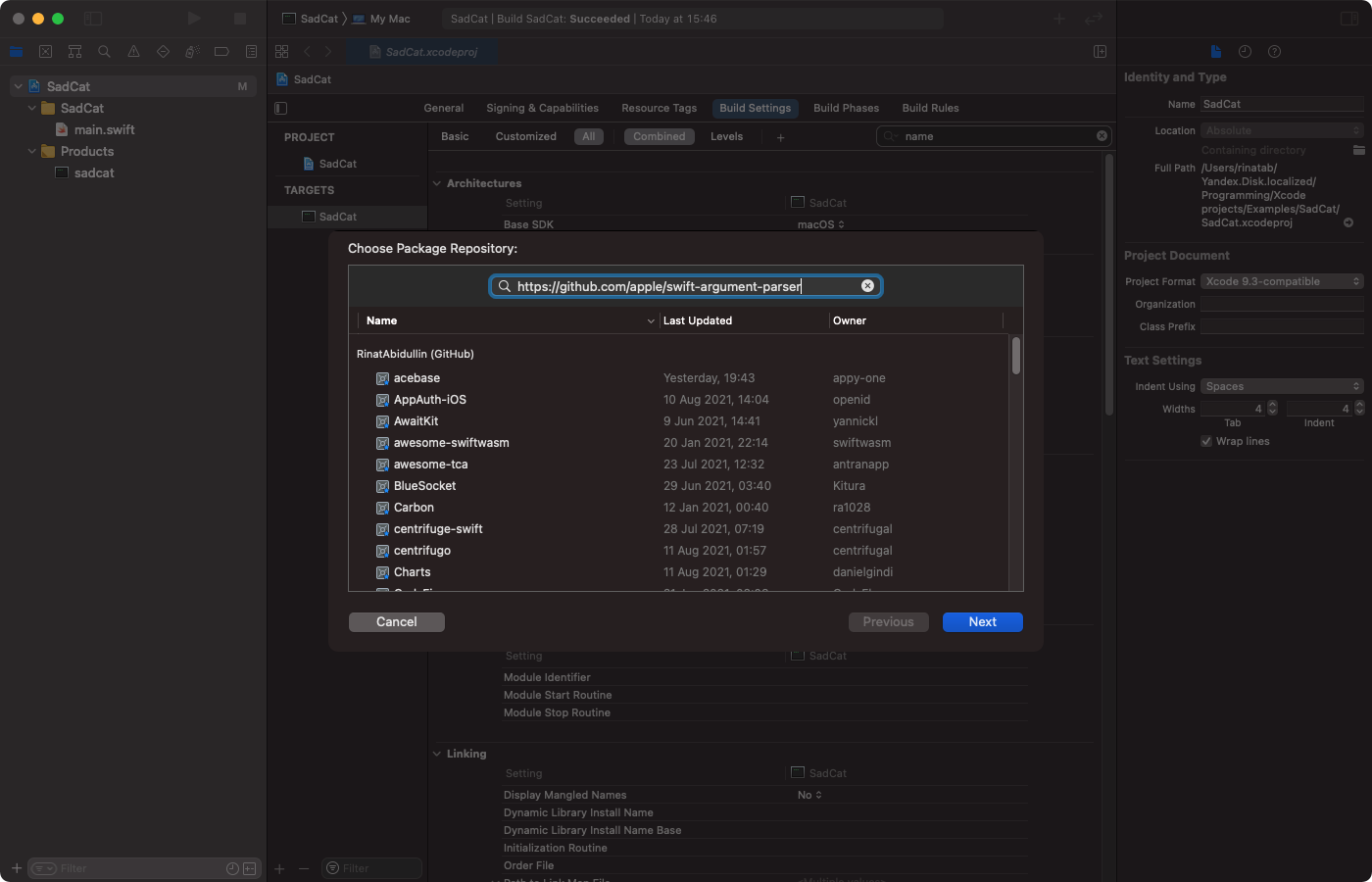Open the Symbol navigator icon
1372x882 pixels.
[74, 52]
